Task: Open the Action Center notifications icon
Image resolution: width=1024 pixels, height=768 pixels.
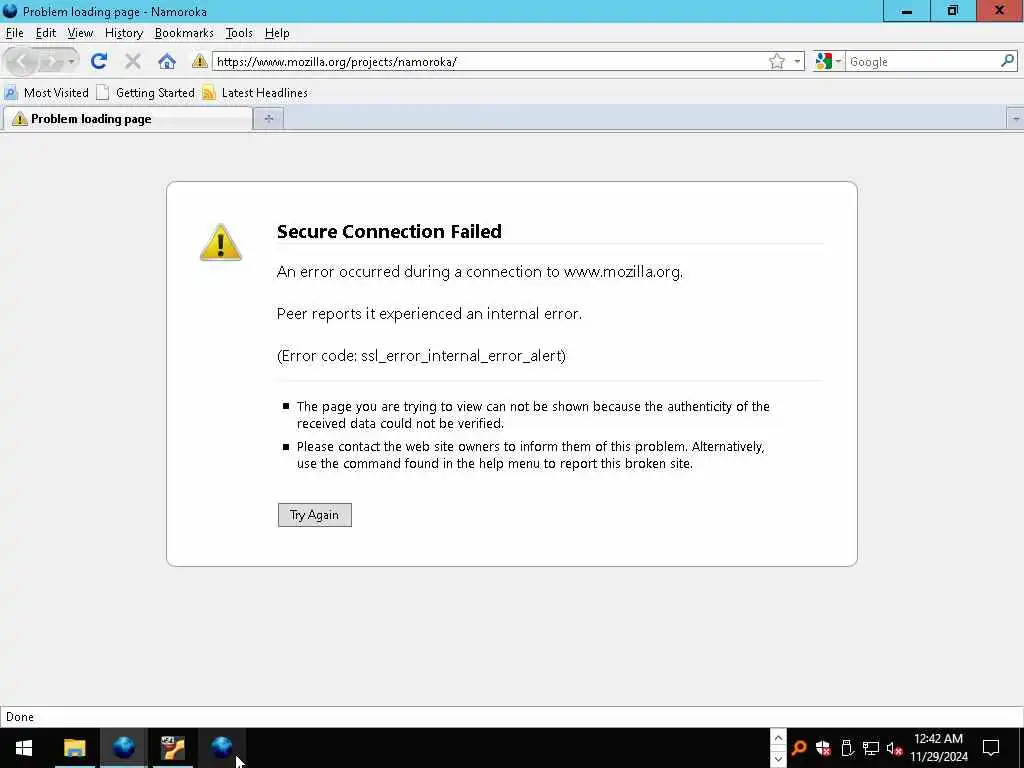Action: 991,748
